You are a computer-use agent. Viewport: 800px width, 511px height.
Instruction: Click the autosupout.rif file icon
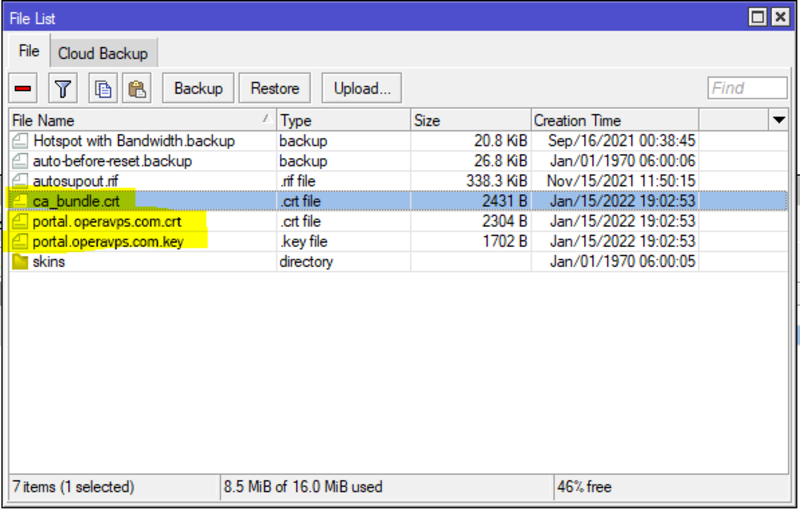click(20, 181)
